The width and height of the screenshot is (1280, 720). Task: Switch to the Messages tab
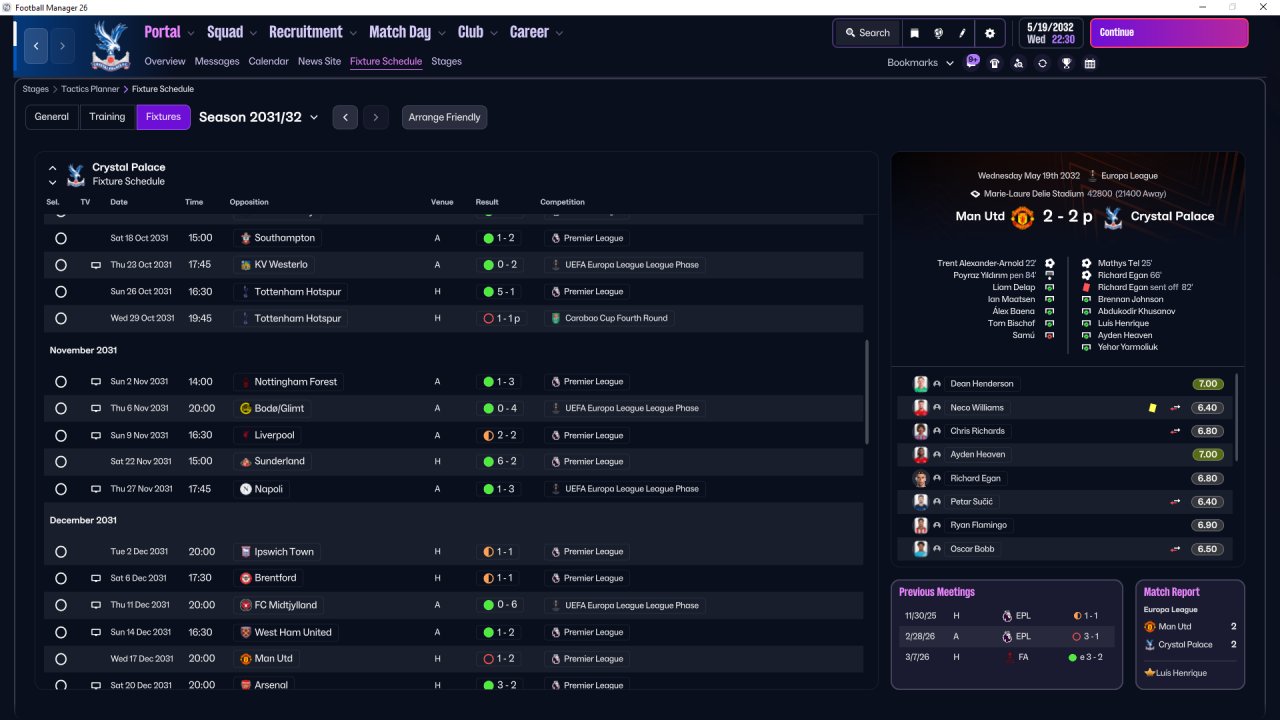(x=217, y=62)
